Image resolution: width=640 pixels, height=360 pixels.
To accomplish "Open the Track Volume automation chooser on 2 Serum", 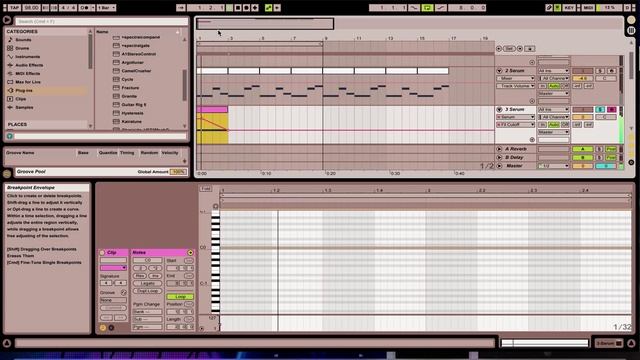I will click(516, 86).
